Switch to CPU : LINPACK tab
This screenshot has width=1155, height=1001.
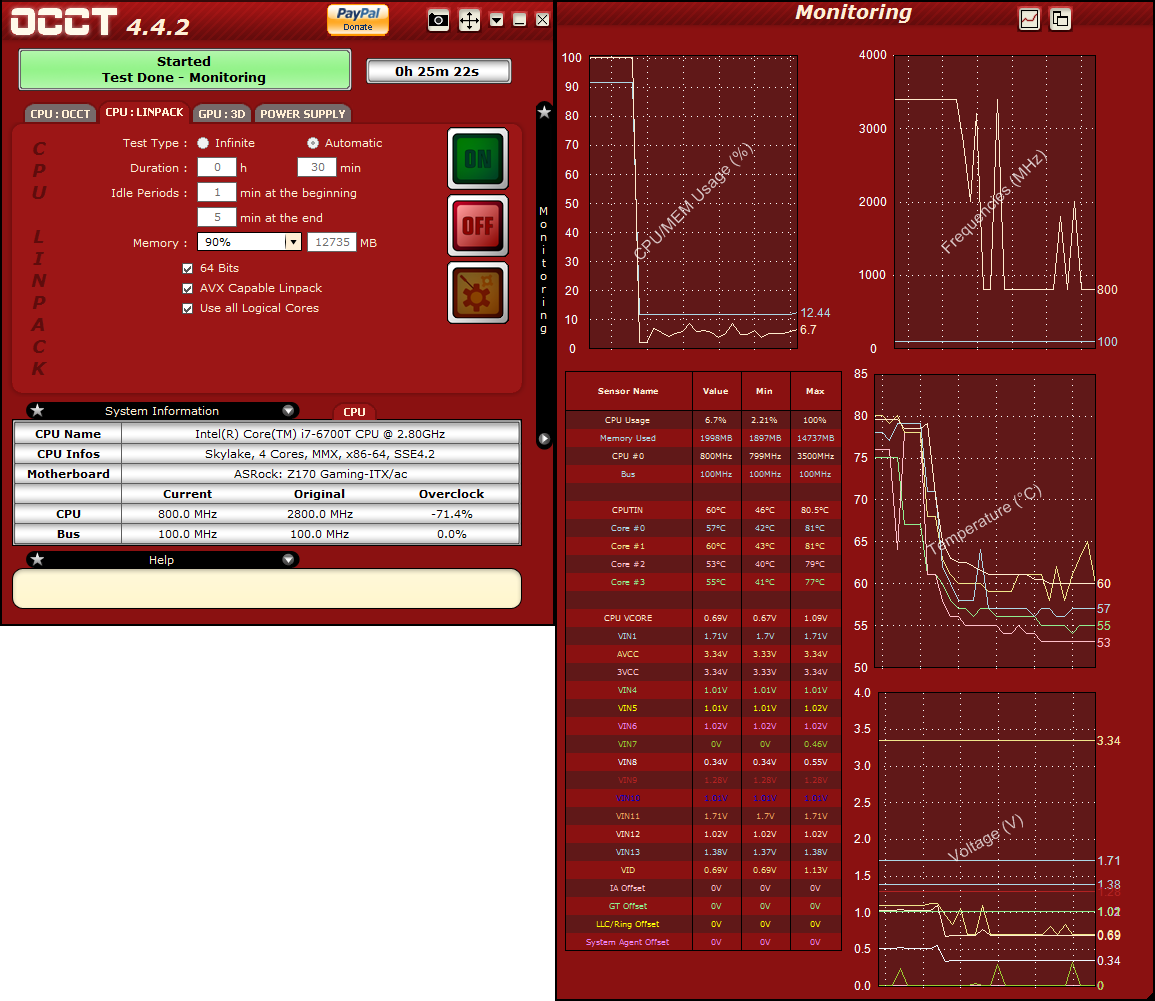pyautogui.click(x=144, y=112)
